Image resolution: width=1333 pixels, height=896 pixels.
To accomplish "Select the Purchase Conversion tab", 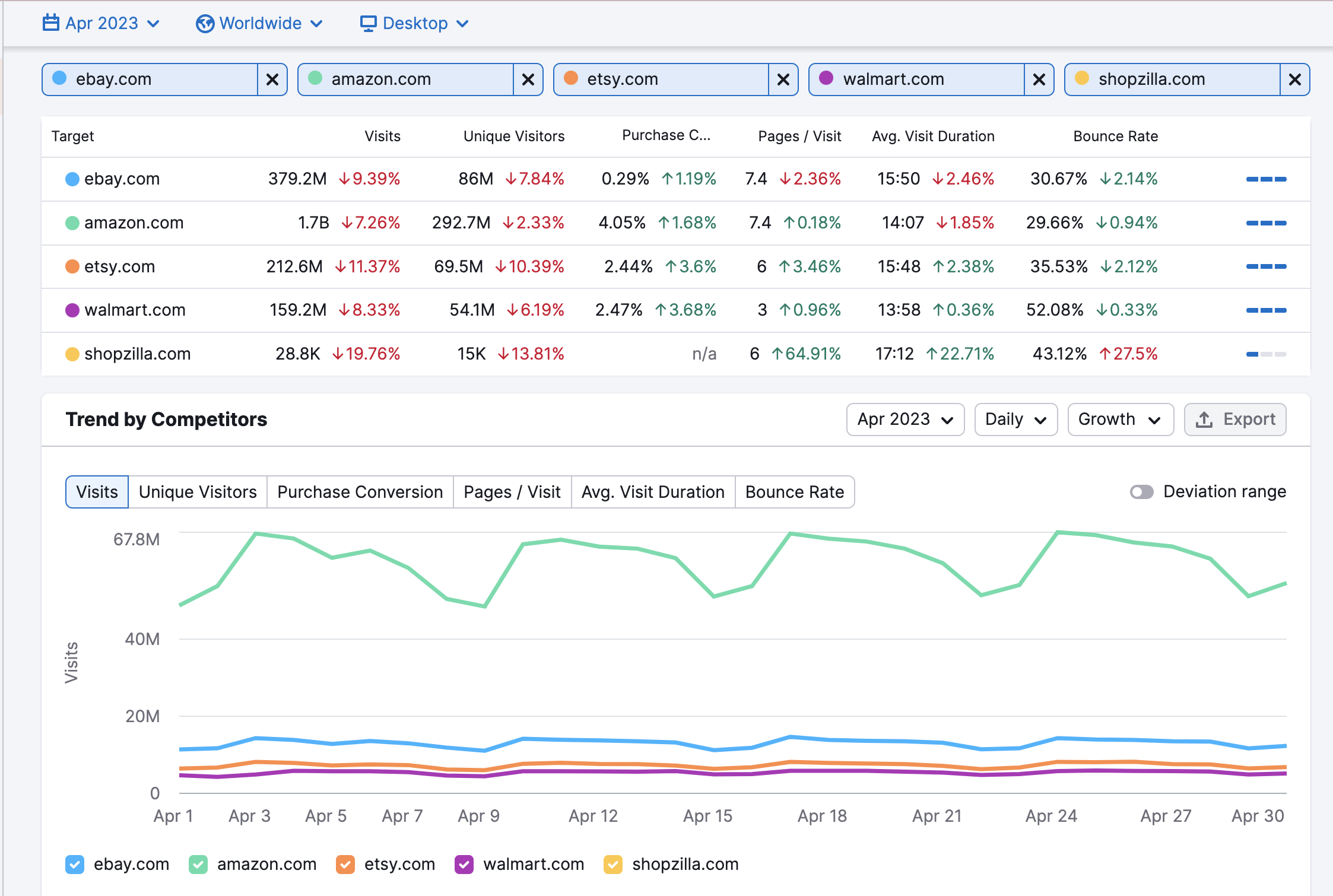I will click(360, 491).
